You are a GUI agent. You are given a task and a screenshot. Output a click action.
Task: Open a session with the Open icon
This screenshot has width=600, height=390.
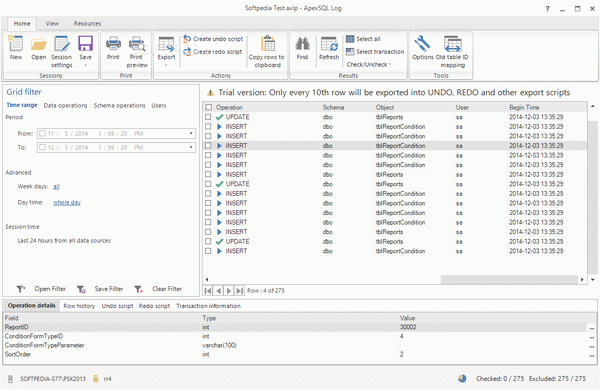[x=39, y=44]
